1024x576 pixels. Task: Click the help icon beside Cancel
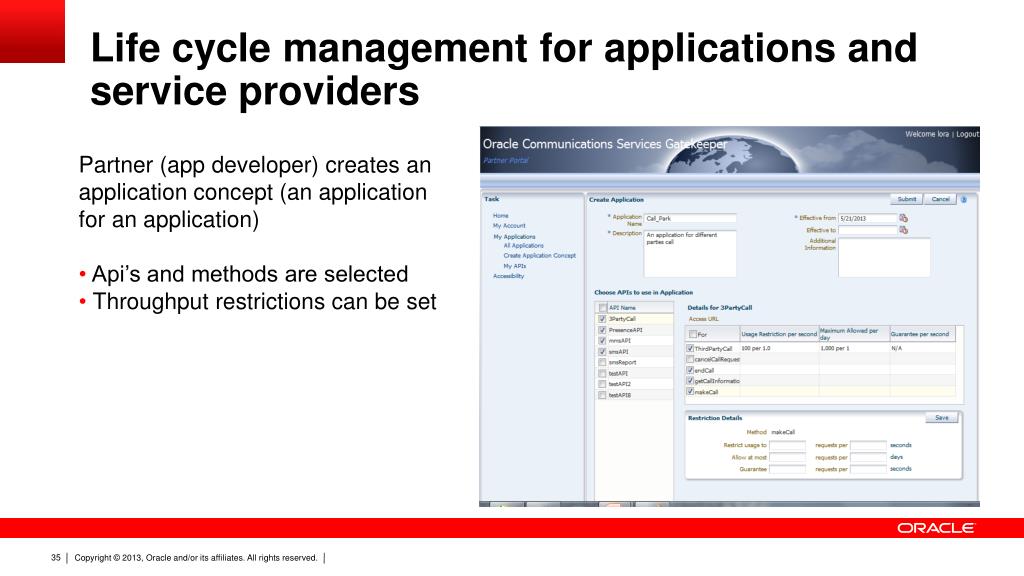(x=964, y=199)
